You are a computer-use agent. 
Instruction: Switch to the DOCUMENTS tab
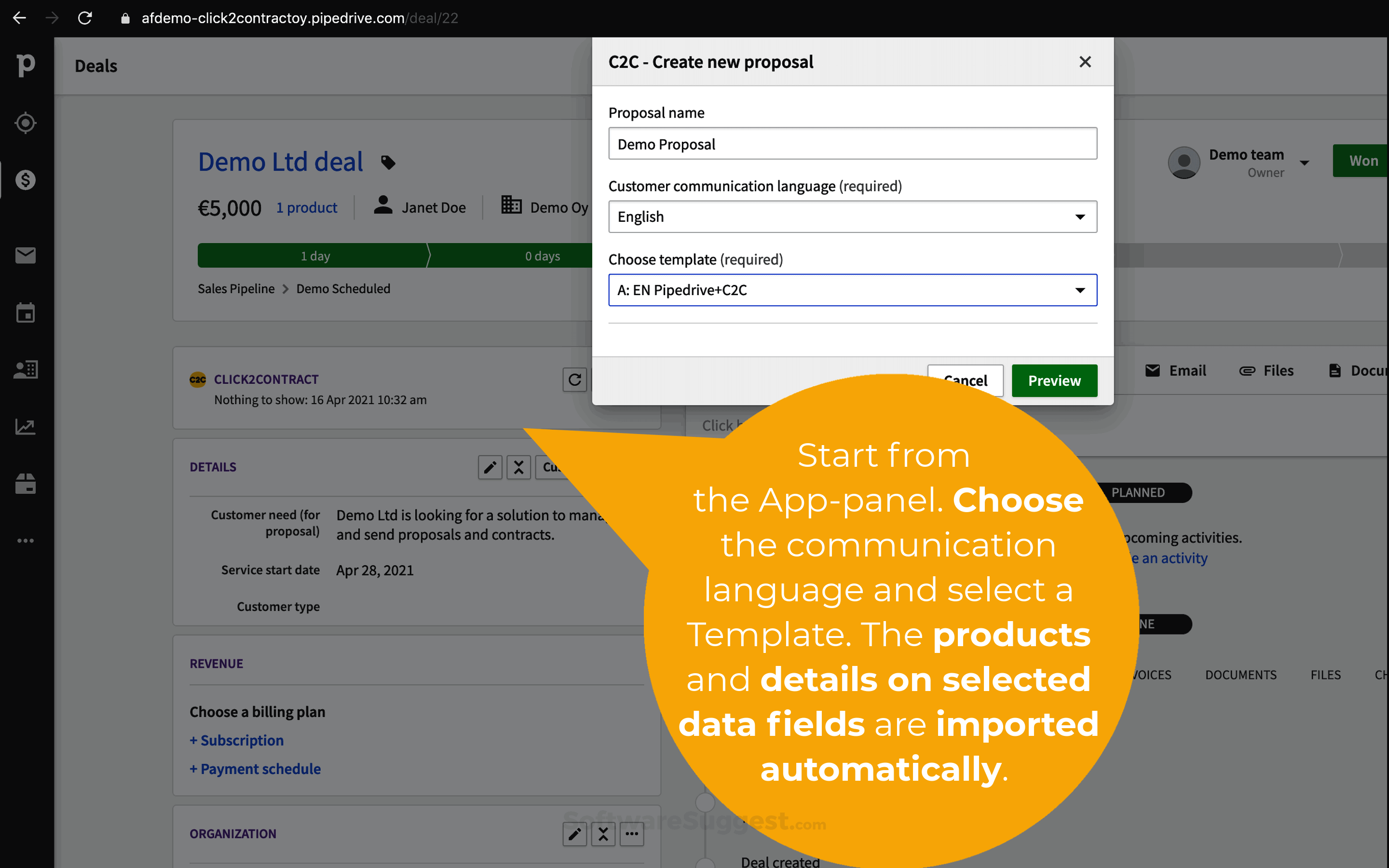[1241, 675]
